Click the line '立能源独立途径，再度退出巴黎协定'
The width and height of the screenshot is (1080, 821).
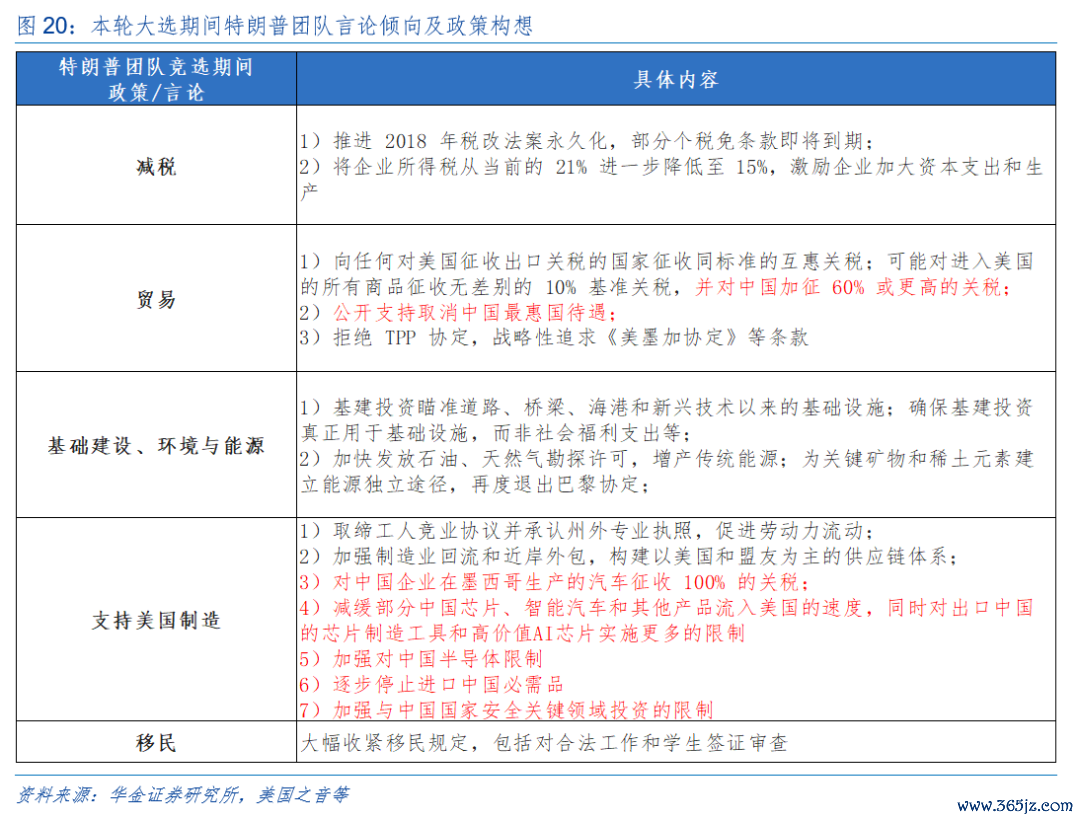tap(475, 484)
